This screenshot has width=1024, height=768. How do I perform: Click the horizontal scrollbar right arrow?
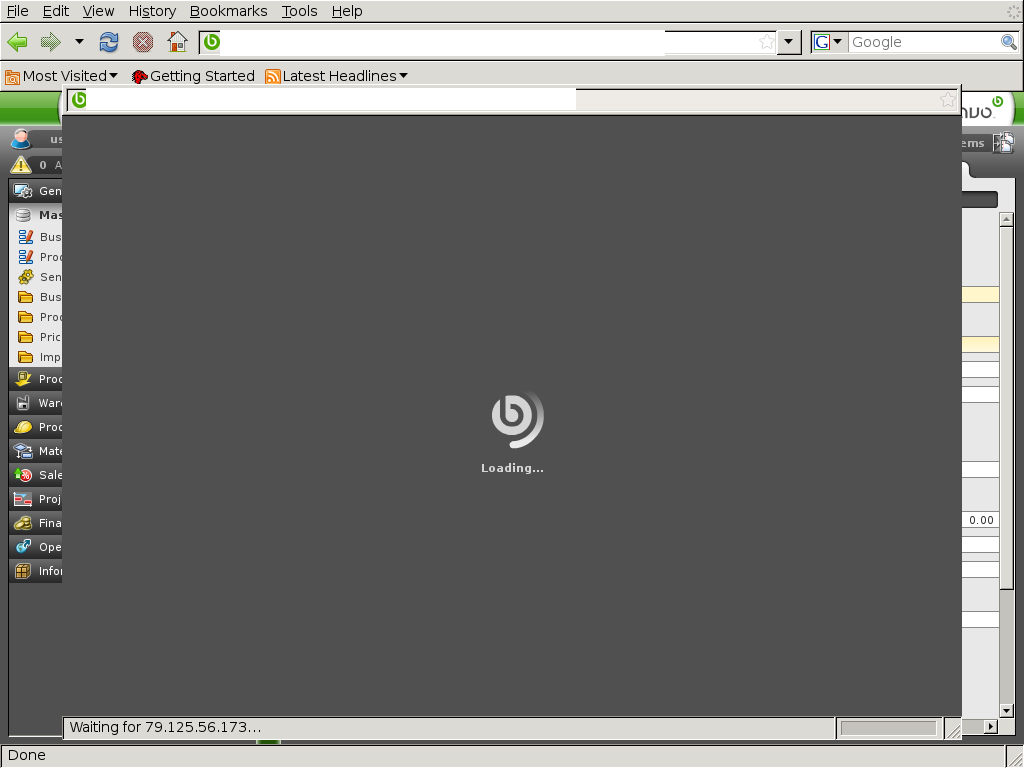pos(991,726)
